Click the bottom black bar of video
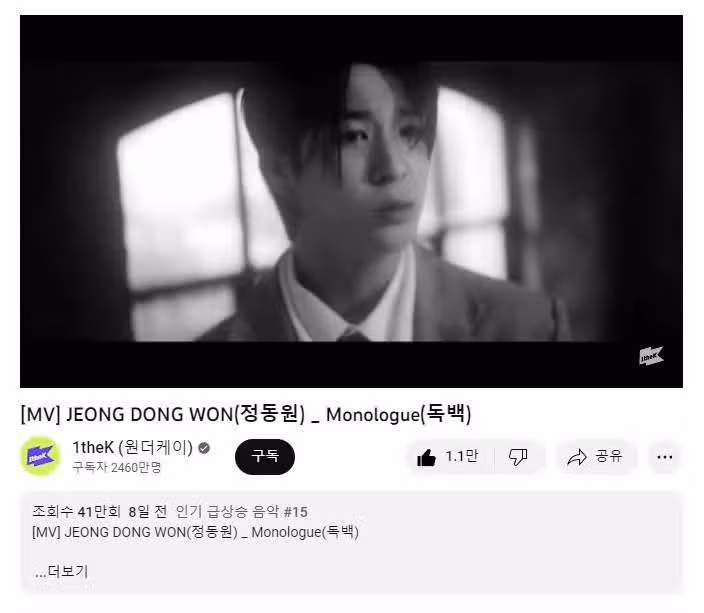This screenshot has height=613, width=704. point(351,365)
